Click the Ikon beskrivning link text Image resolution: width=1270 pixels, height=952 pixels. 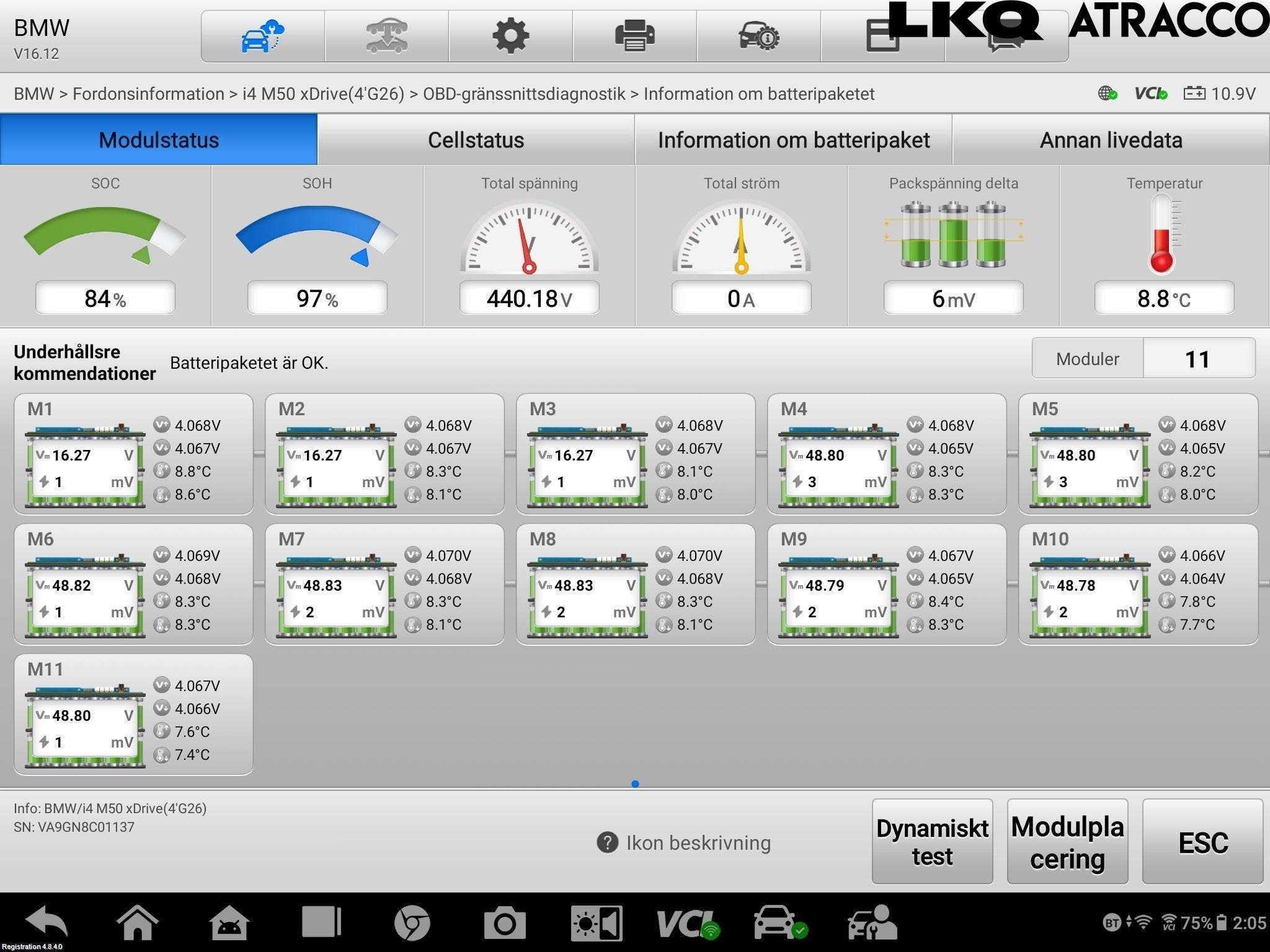[698, 843]
